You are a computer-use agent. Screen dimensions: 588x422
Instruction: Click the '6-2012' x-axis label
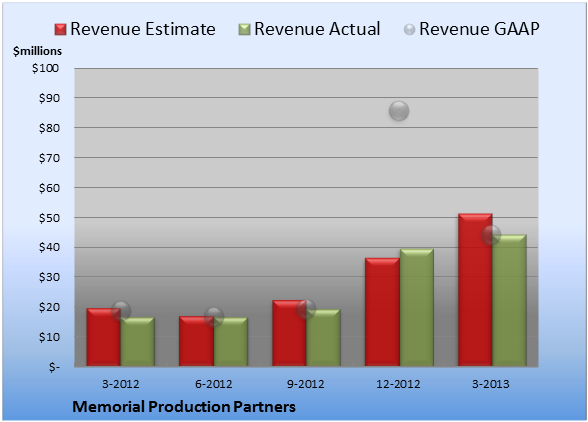tap(213, 384)
